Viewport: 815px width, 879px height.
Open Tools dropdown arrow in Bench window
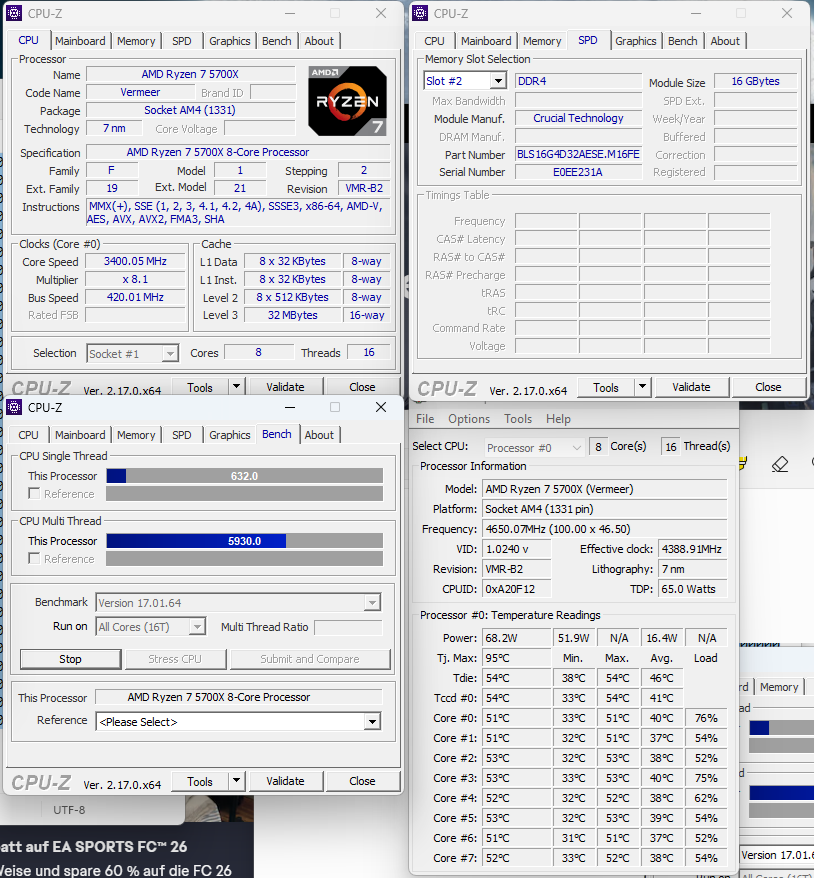[x=237, y=780]
